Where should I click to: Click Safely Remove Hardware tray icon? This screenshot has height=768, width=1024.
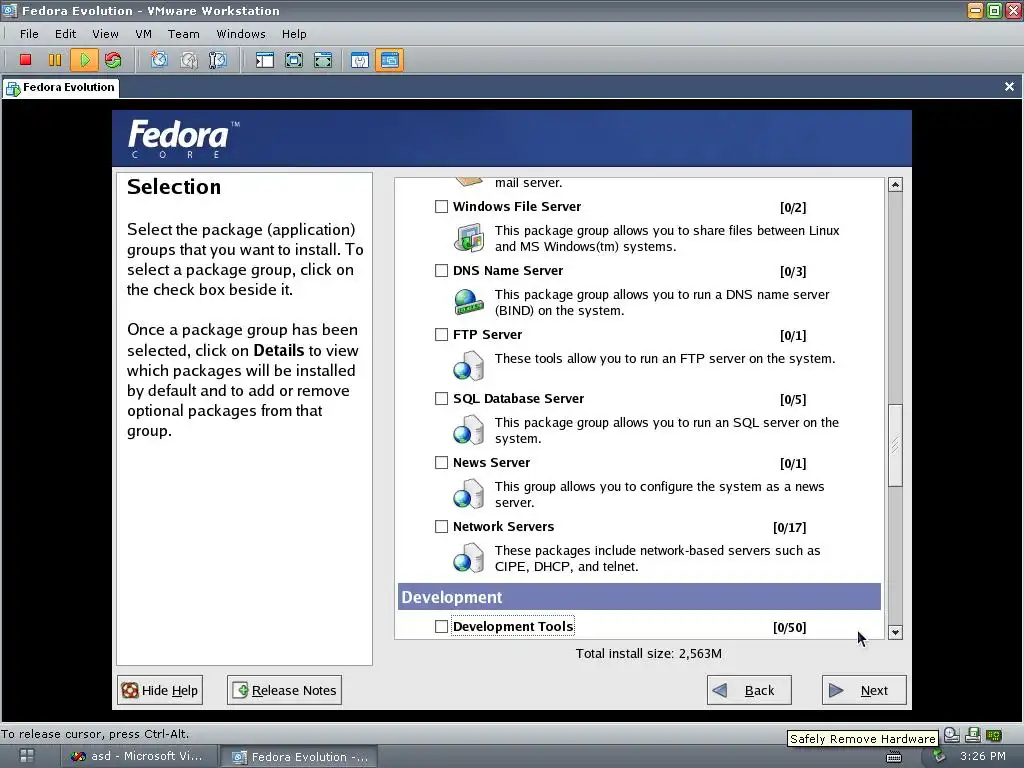click(x=939, y=756)
